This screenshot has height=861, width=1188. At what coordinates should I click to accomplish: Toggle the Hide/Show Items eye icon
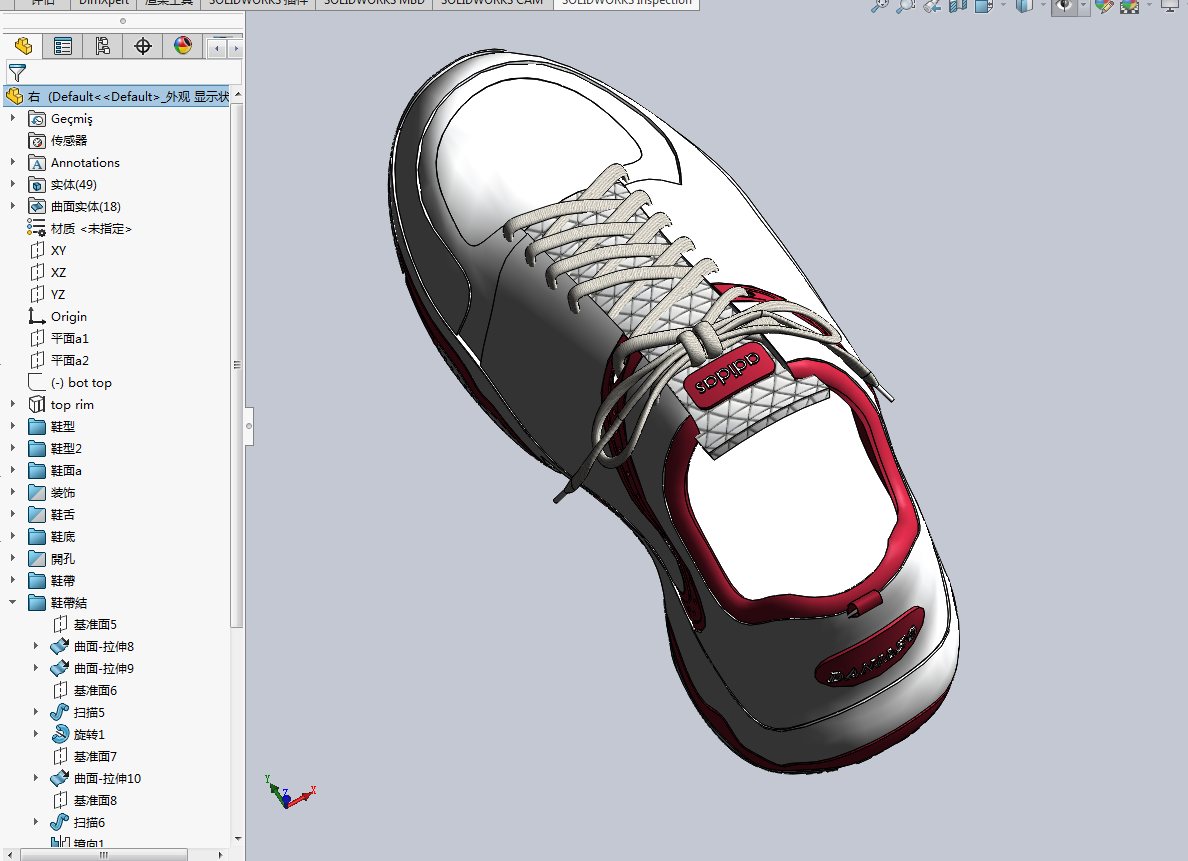[1064, 5]
